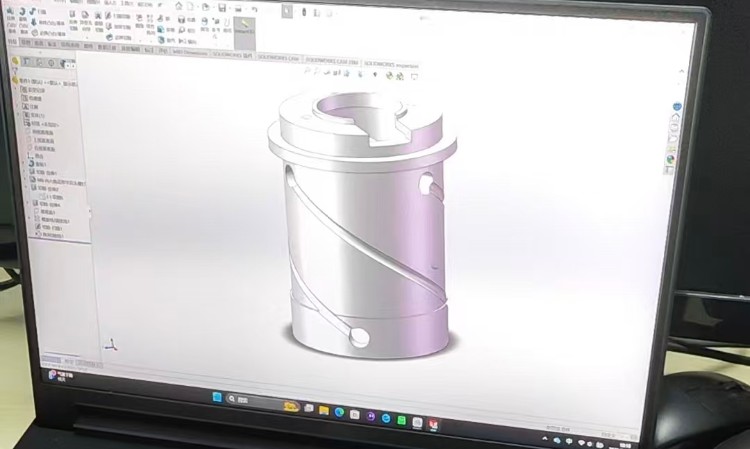Select the Origin item in feature tree
750x449 pixels.
coord(36,156)
